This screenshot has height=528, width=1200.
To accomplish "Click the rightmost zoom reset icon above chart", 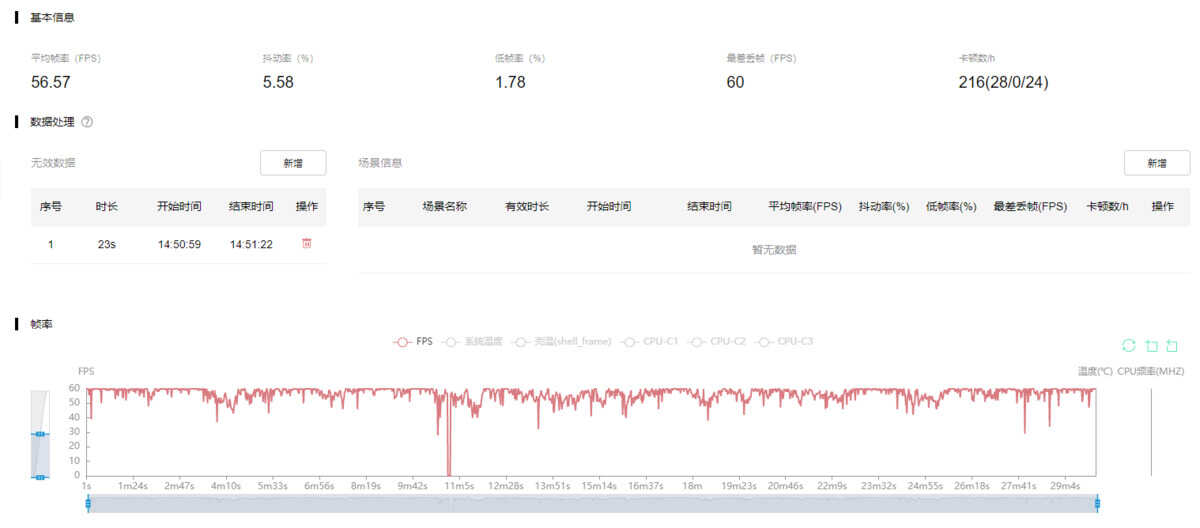I will (1172, 346).
